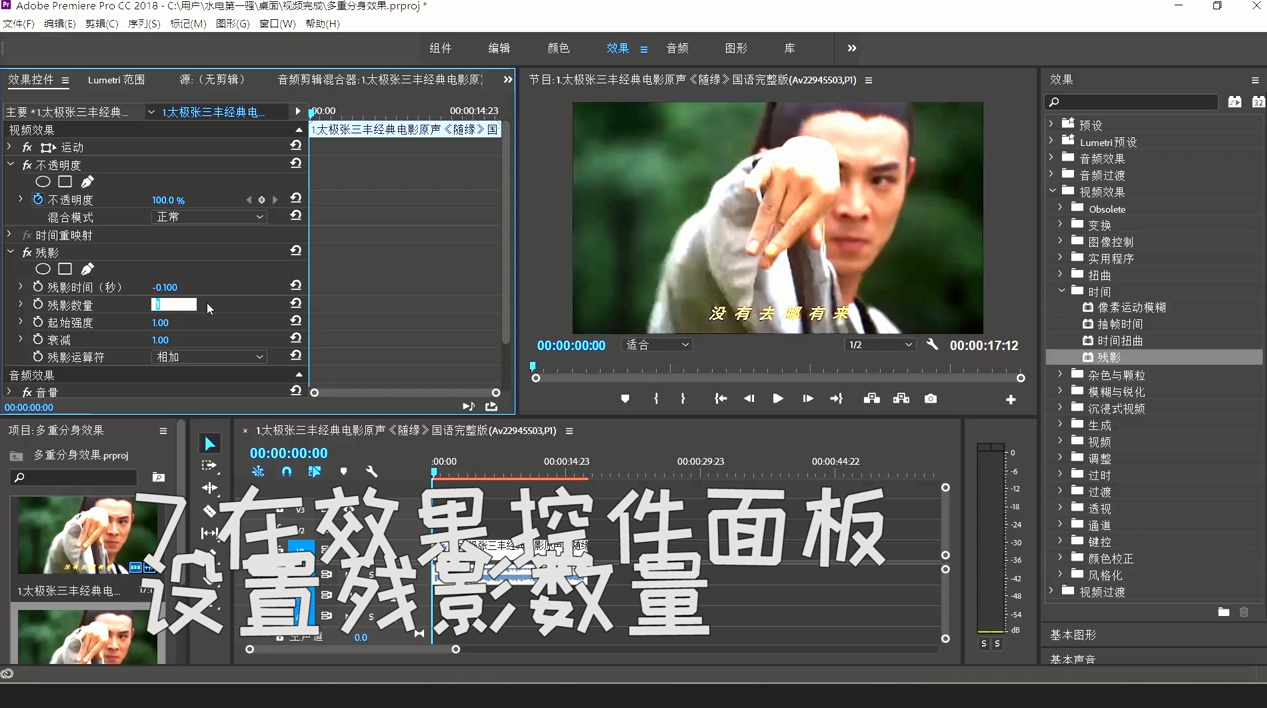Toggle animation stopwatch for 衰减
This screenshot has width=1267, height=708.
point(38,340)
